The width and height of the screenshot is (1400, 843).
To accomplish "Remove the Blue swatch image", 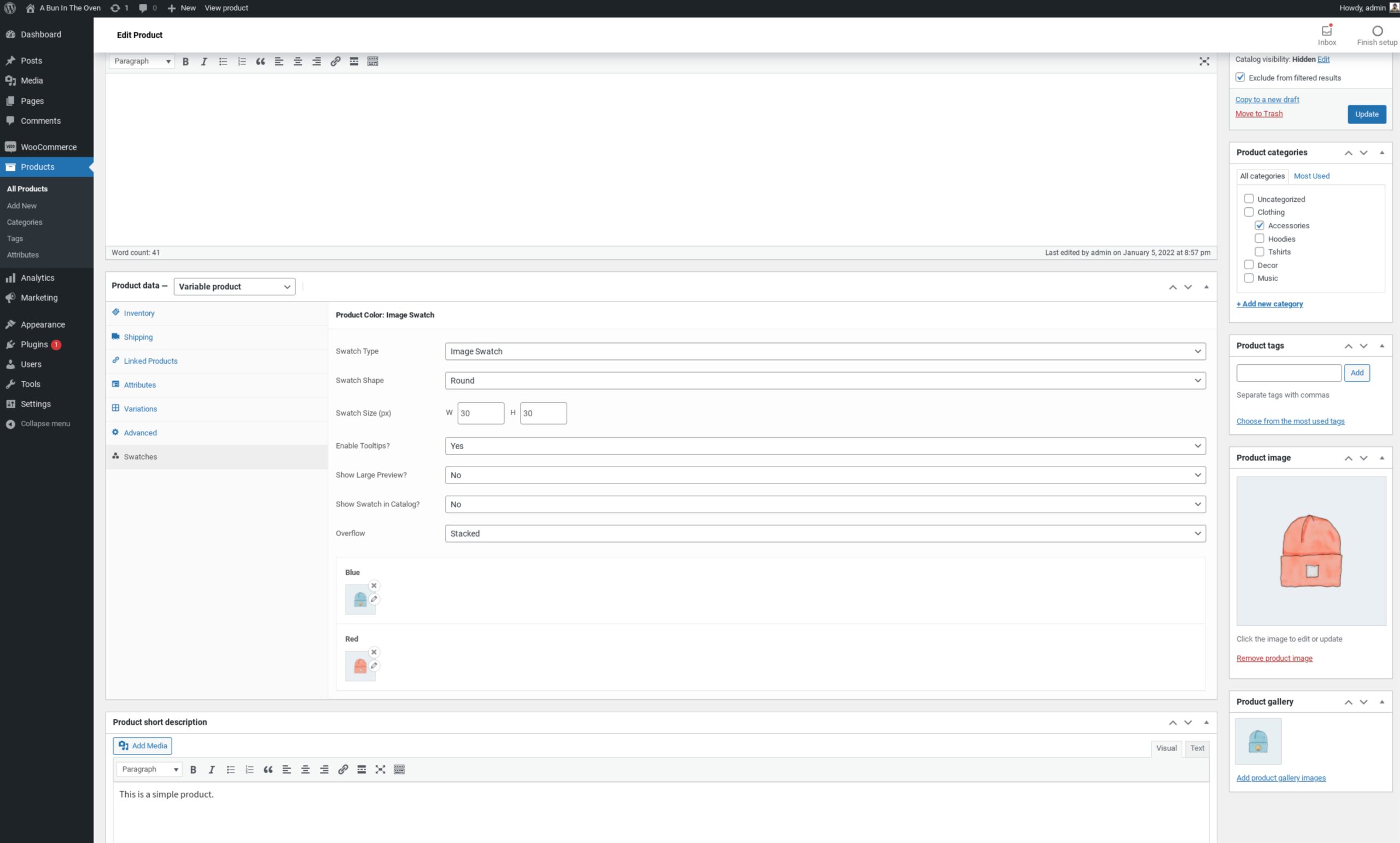I will pyautogui.click(x=374, y=585).
